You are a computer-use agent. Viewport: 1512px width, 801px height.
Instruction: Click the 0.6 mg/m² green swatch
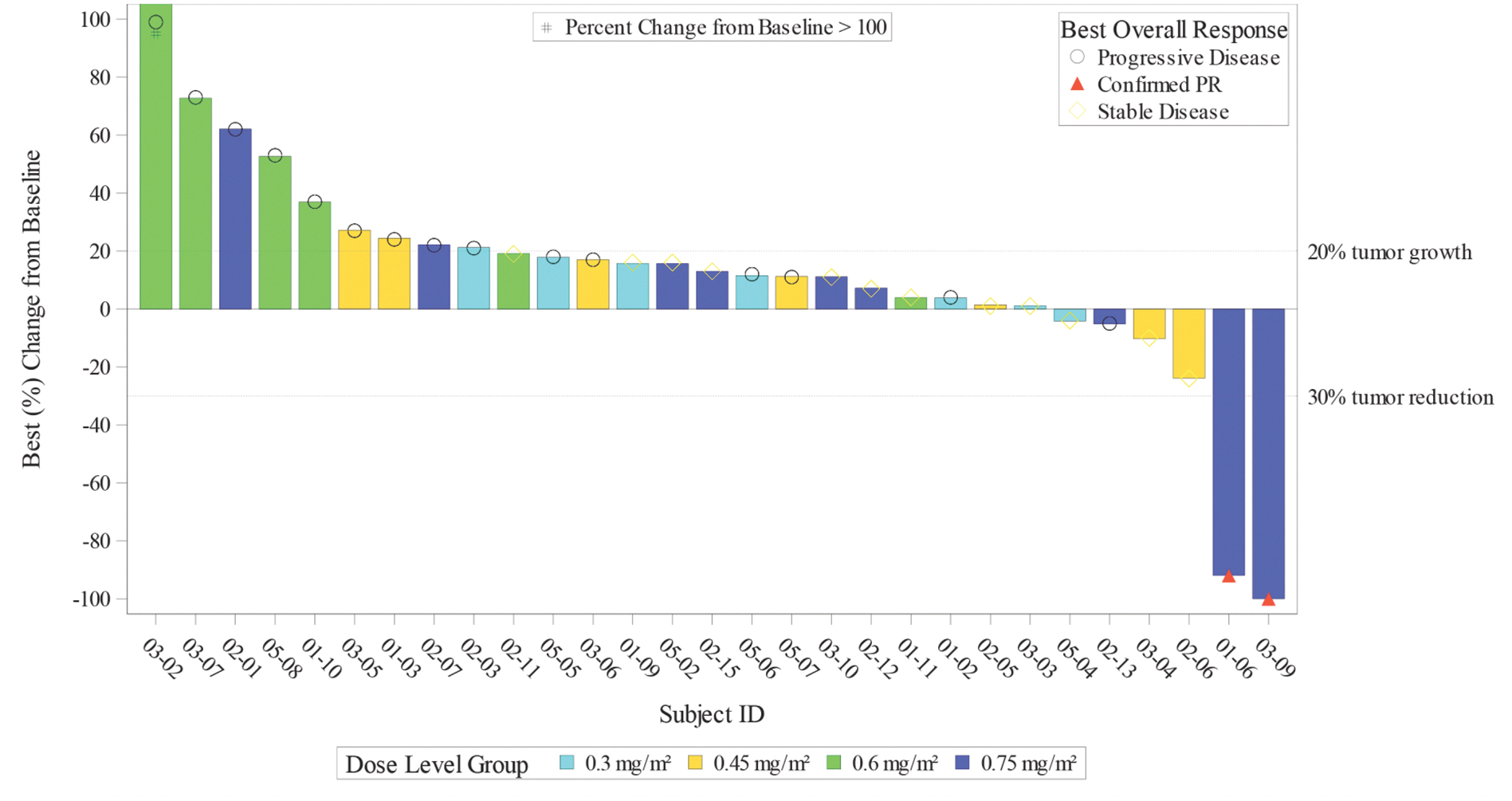point(834,763)
